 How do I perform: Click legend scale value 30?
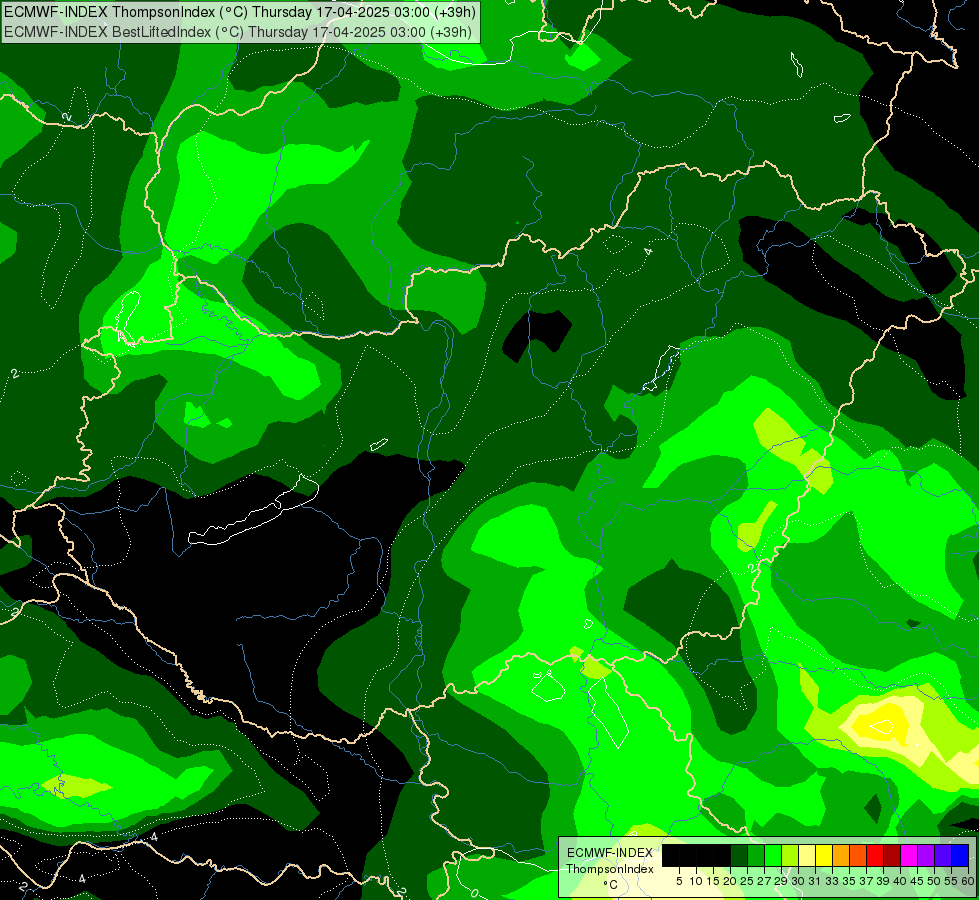point(798,881)
